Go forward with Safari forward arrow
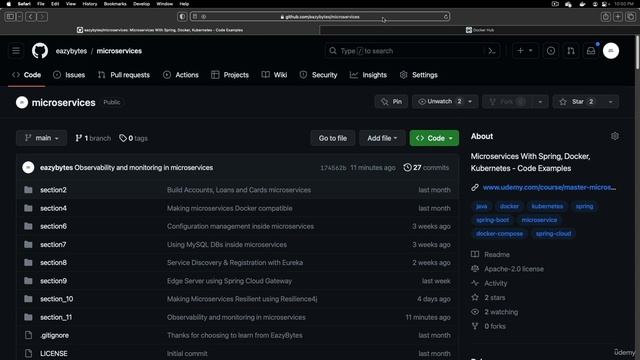This screenshot has width=640, height=360. pyautogui.click(x=42, y=17)
